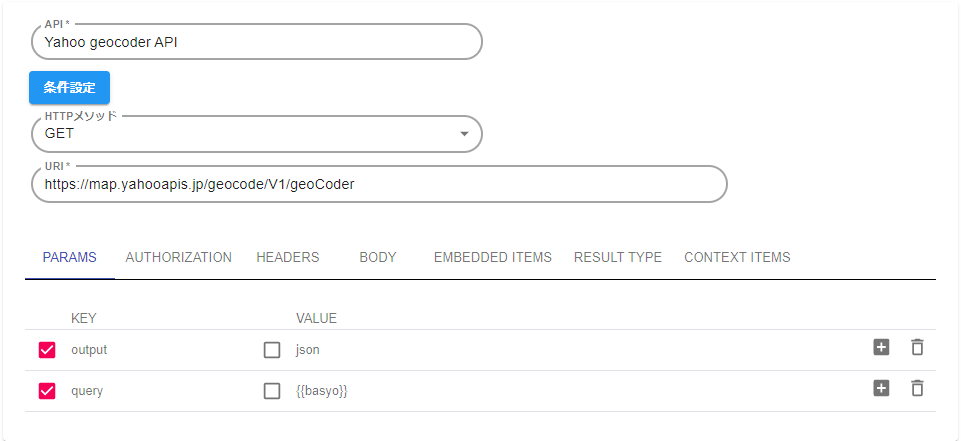The height and width of the screenshot is (441, 961).
Task: Tick the checkbox beside {{basyo}} value
Action: (x=272, y=391)
